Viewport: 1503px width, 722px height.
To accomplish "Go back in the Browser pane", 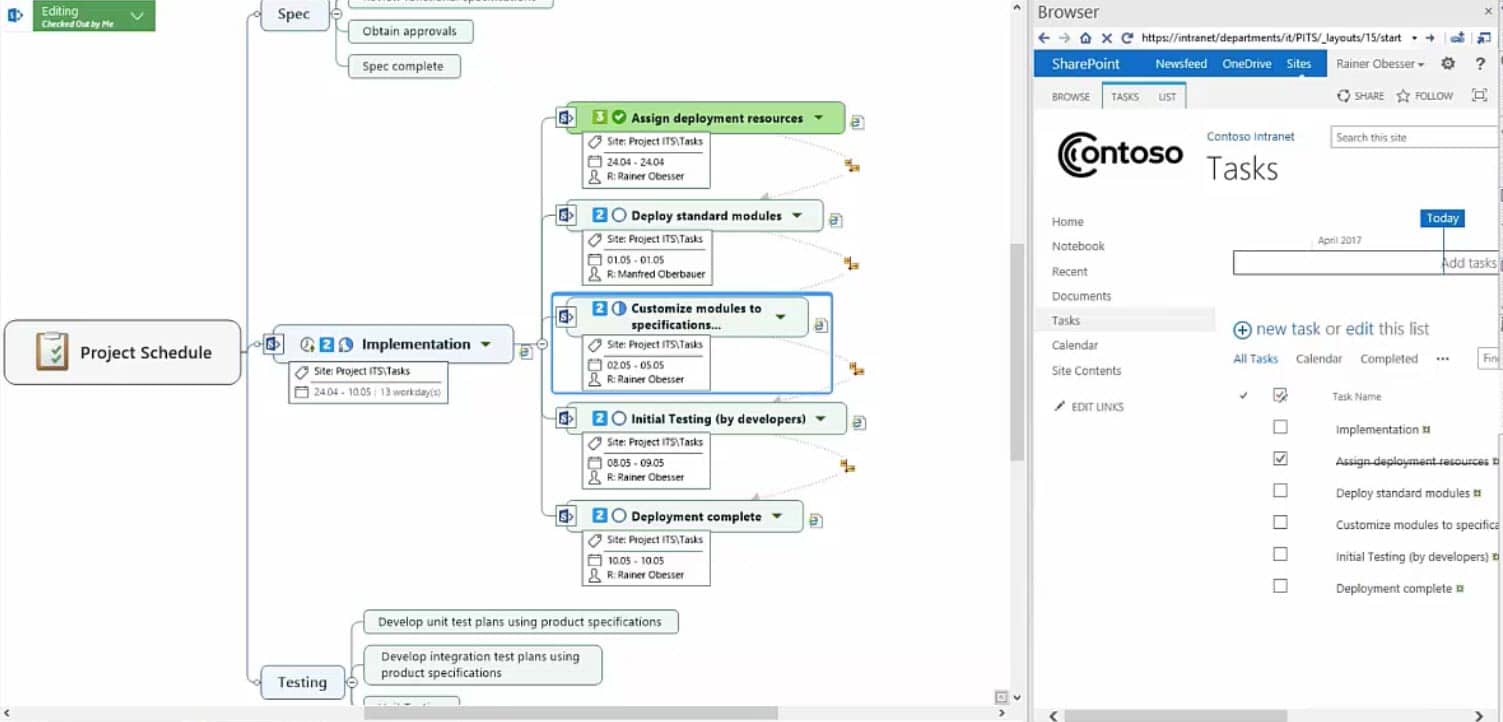I will coord(1044,38).
